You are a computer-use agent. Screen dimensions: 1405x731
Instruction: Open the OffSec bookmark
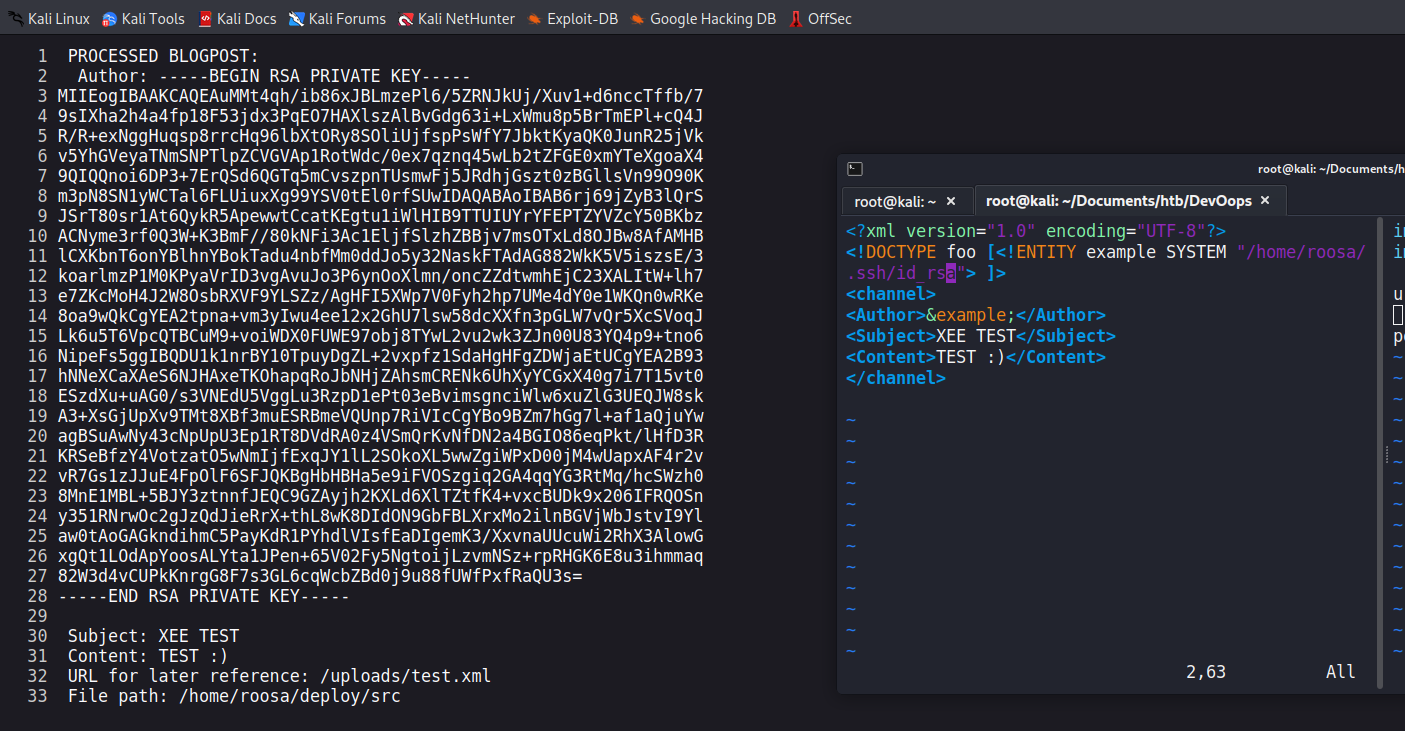820,18
